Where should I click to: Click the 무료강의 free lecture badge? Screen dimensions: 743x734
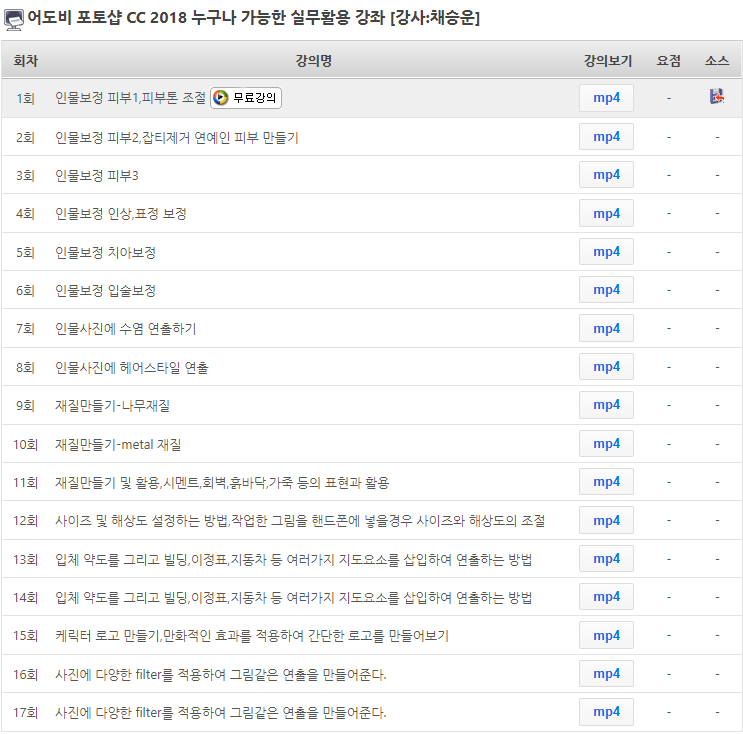click(x=246, y=98)
